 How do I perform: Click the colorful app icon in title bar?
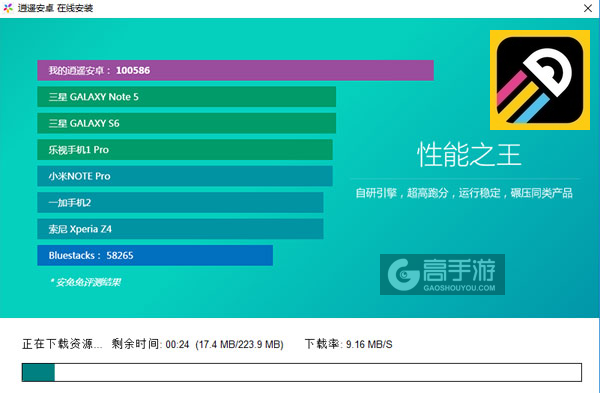point(8,8)
